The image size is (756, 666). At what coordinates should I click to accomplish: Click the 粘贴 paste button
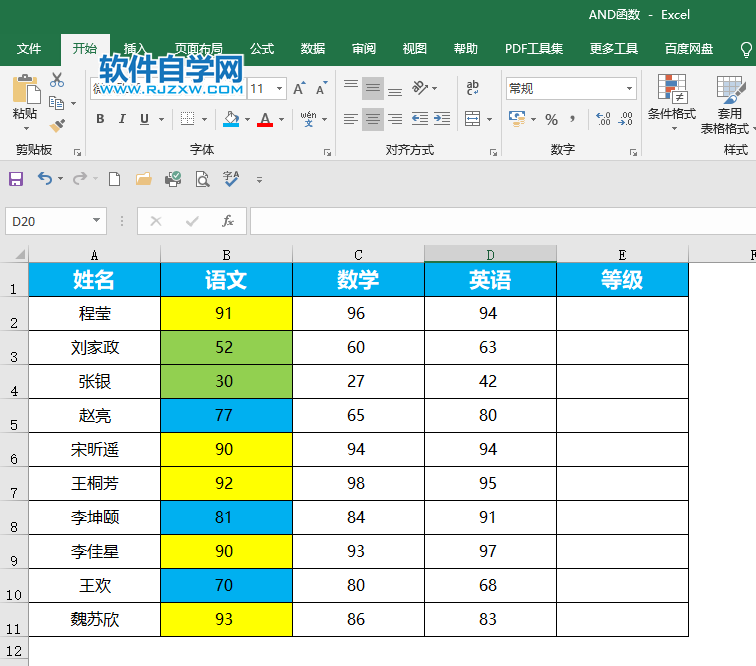(x=25, y=100)
